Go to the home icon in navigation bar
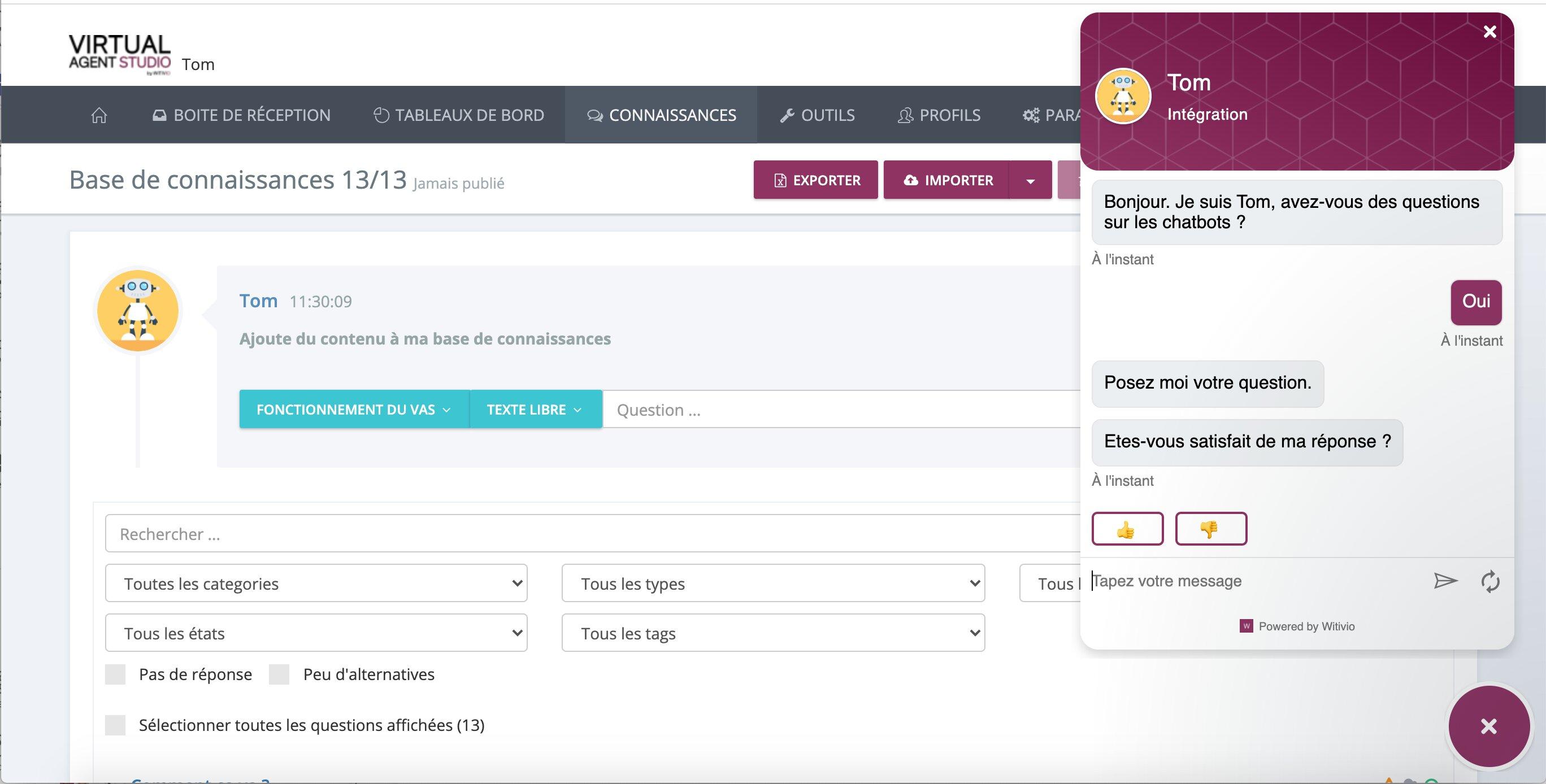Viewport: 1546px width, 784px height. [99, 115]
